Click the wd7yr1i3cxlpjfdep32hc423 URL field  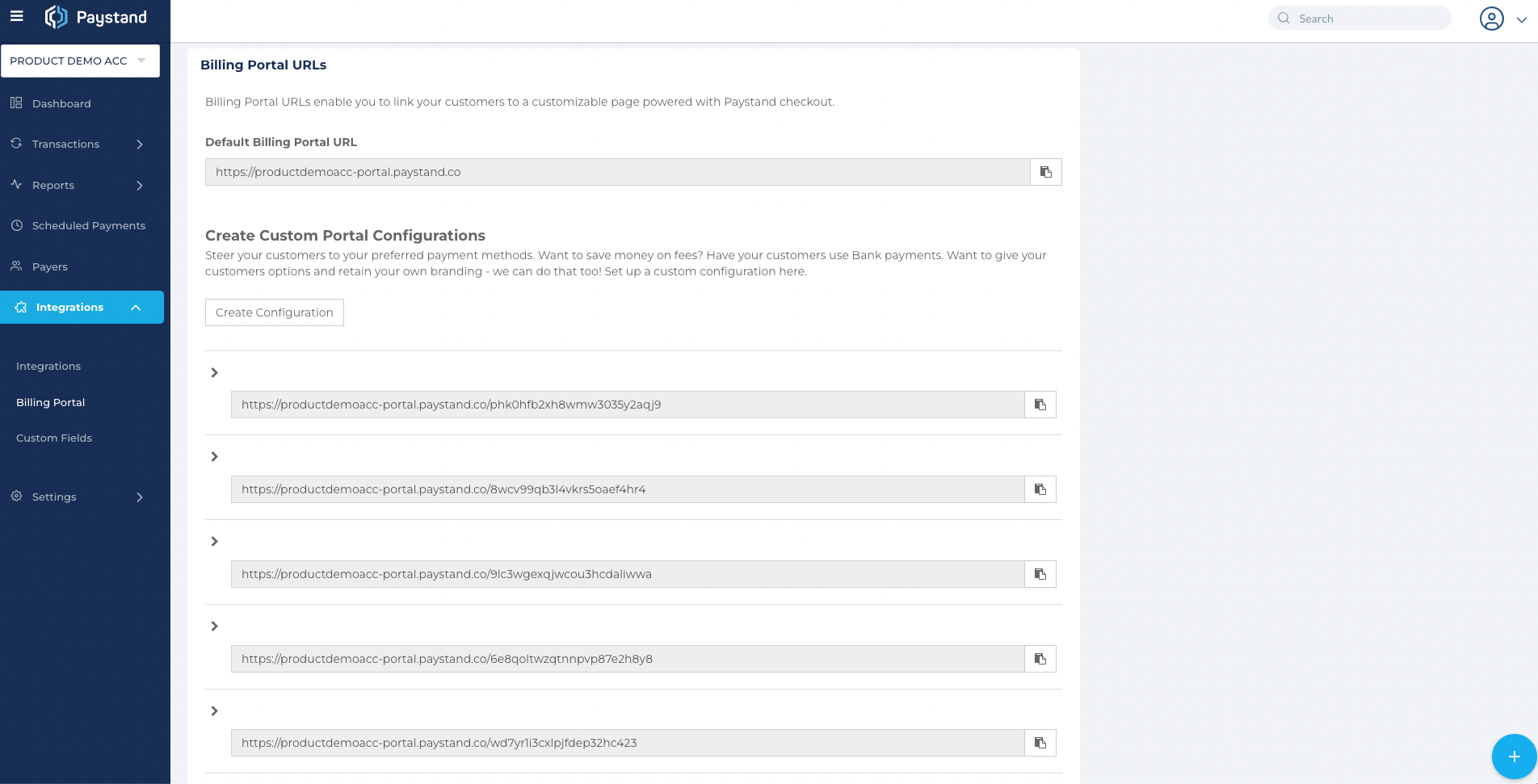[628, 743]
